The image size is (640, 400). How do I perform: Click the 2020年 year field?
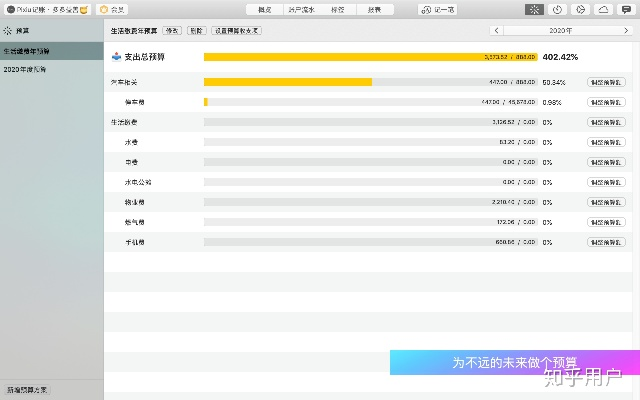click(561, 31)
